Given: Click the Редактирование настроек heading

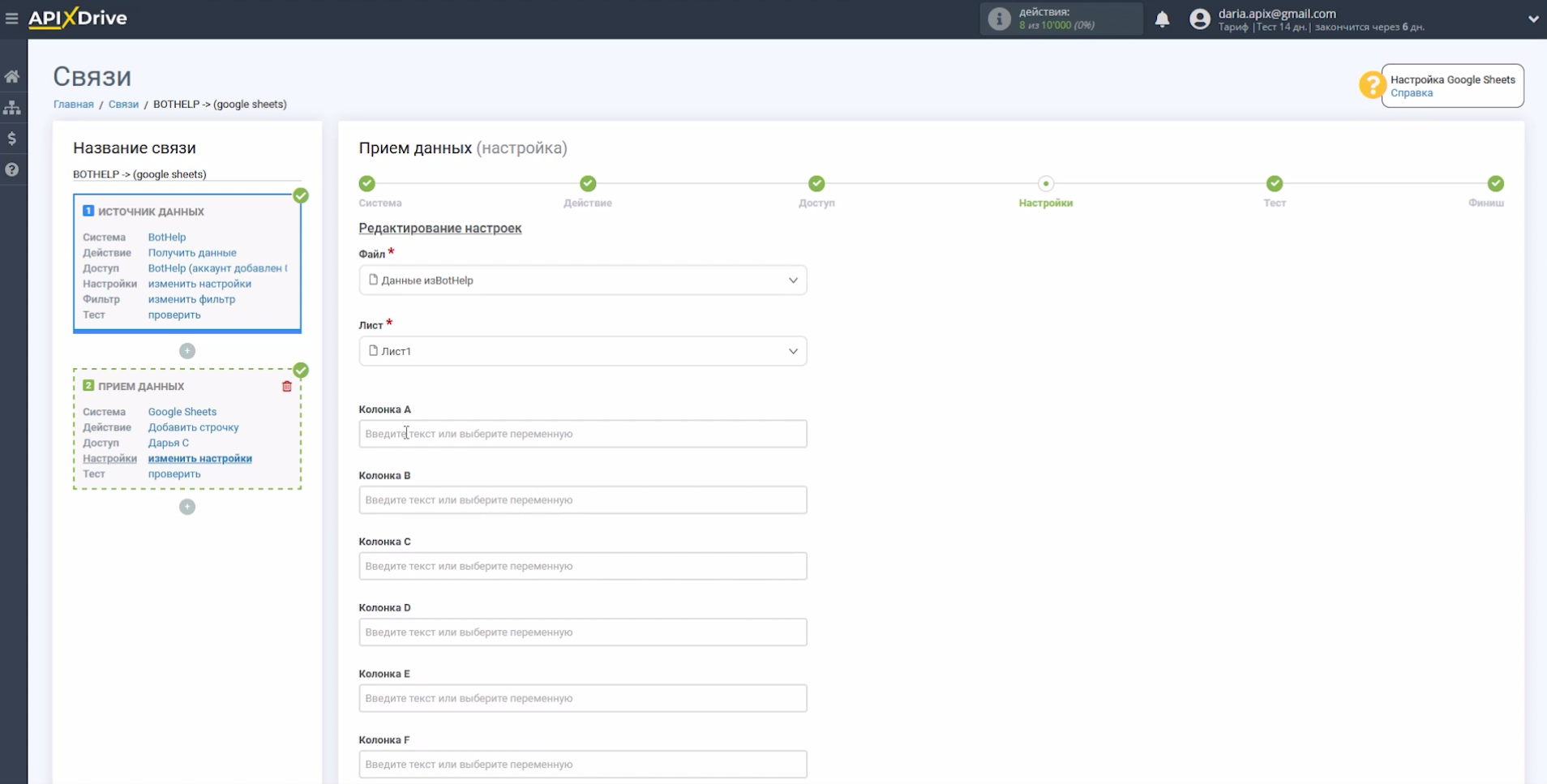Looking at the screenshot, I should coord(440,229).
